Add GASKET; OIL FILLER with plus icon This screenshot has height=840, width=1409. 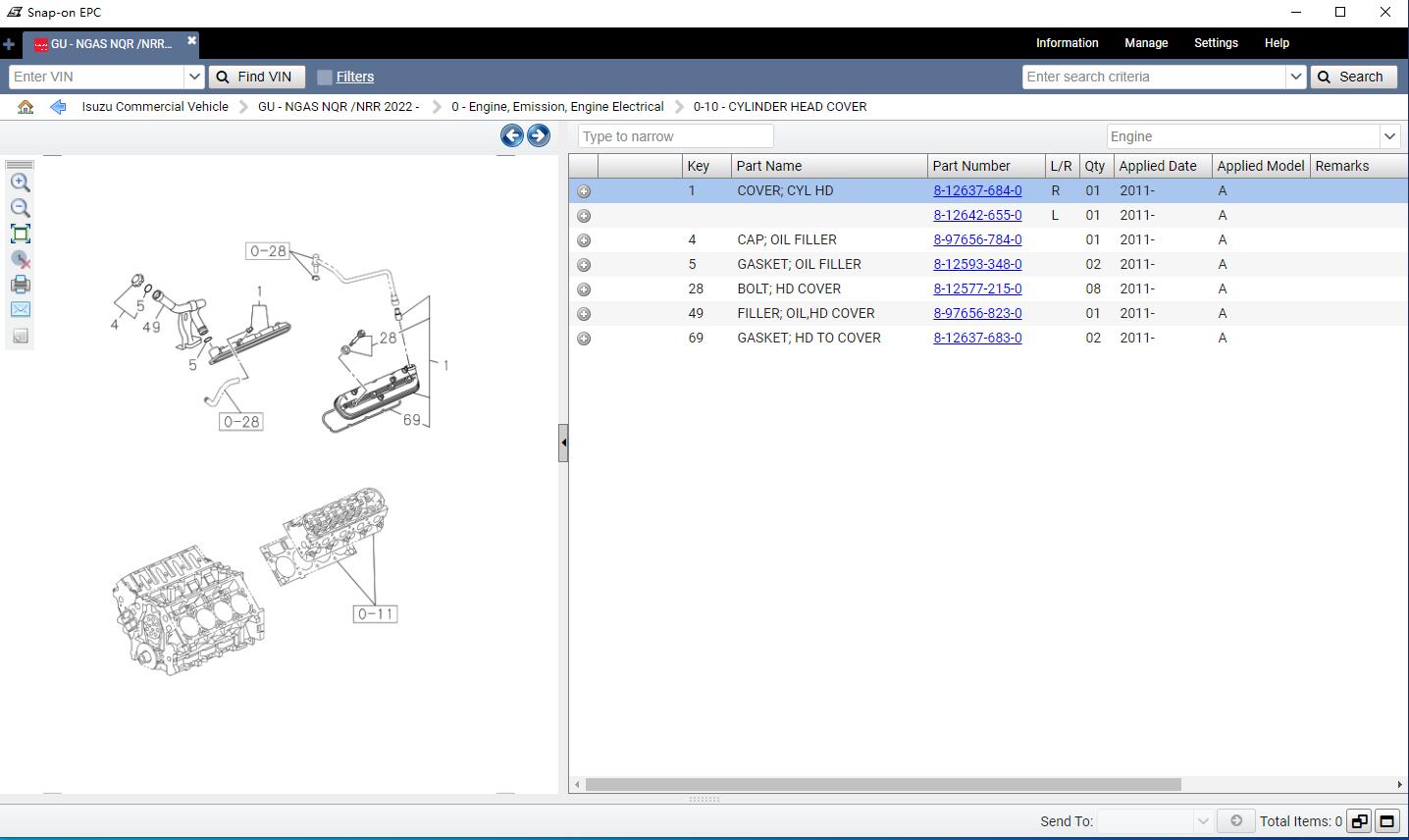click(584, 265)
